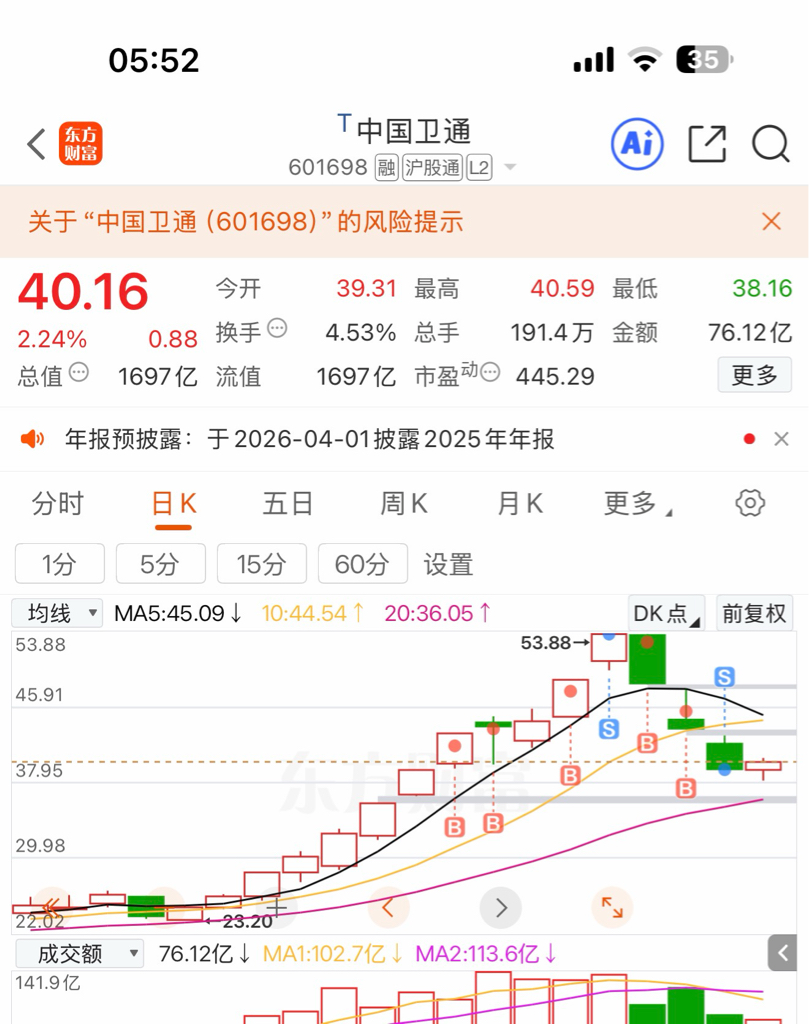Switch to the 月K tab
This screenshot has height=1024, width=809.
[x=520, y=504]
